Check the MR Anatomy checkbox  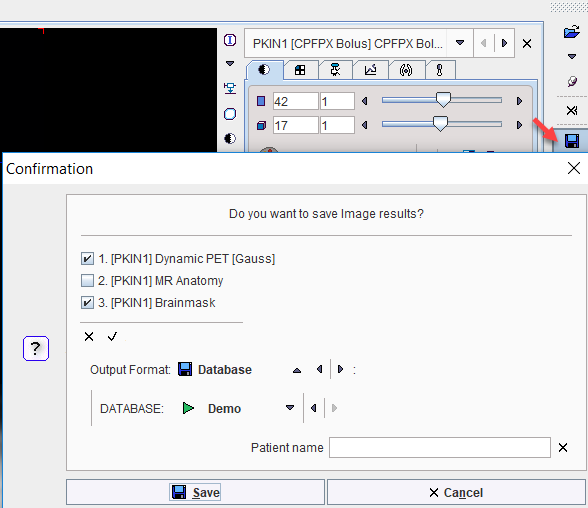tap(87, 280)
